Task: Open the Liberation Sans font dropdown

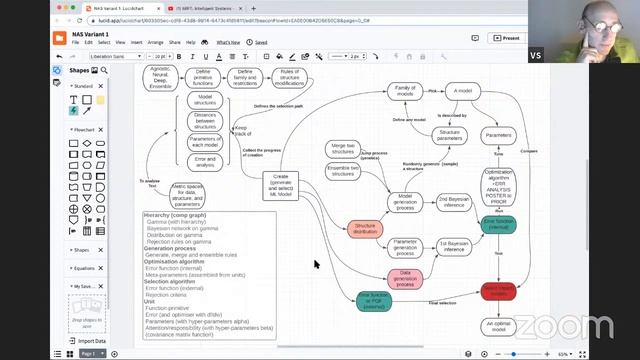Action: (x=116, y=56)
